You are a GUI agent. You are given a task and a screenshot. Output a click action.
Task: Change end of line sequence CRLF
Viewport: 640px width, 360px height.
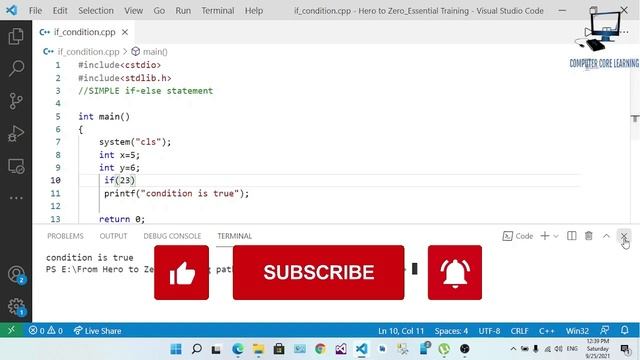point(519,331)
